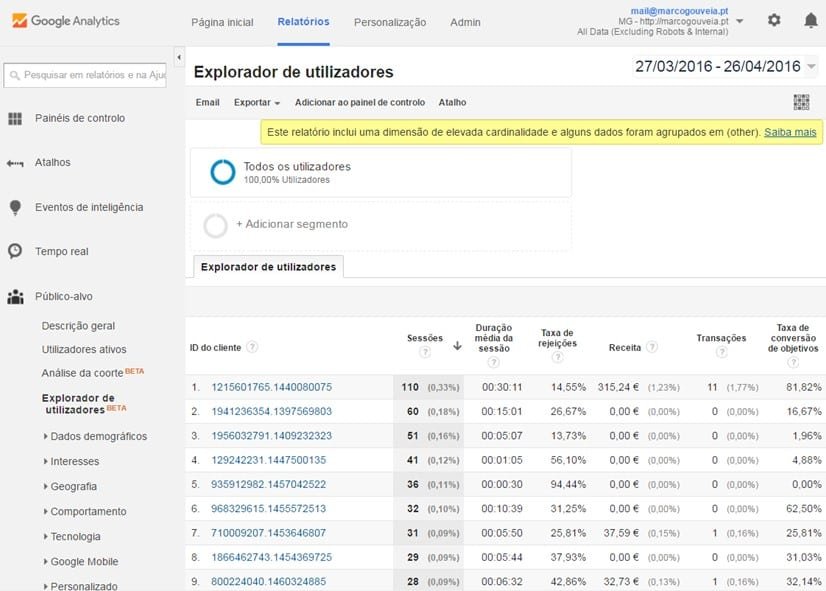Open the Exportar dropdown
Image resolution: width=826 pixels, height=591 pixels.
[x=256, y=102]
